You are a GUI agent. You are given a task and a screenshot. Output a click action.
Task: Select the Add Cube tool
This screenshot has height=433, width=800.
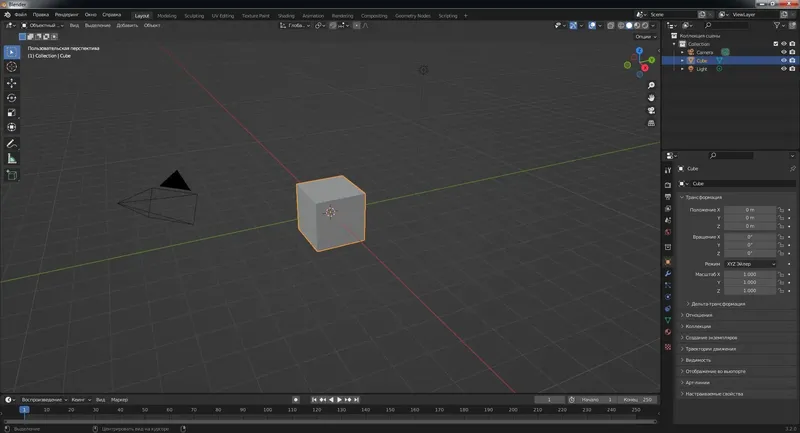(x=12, y=175)
